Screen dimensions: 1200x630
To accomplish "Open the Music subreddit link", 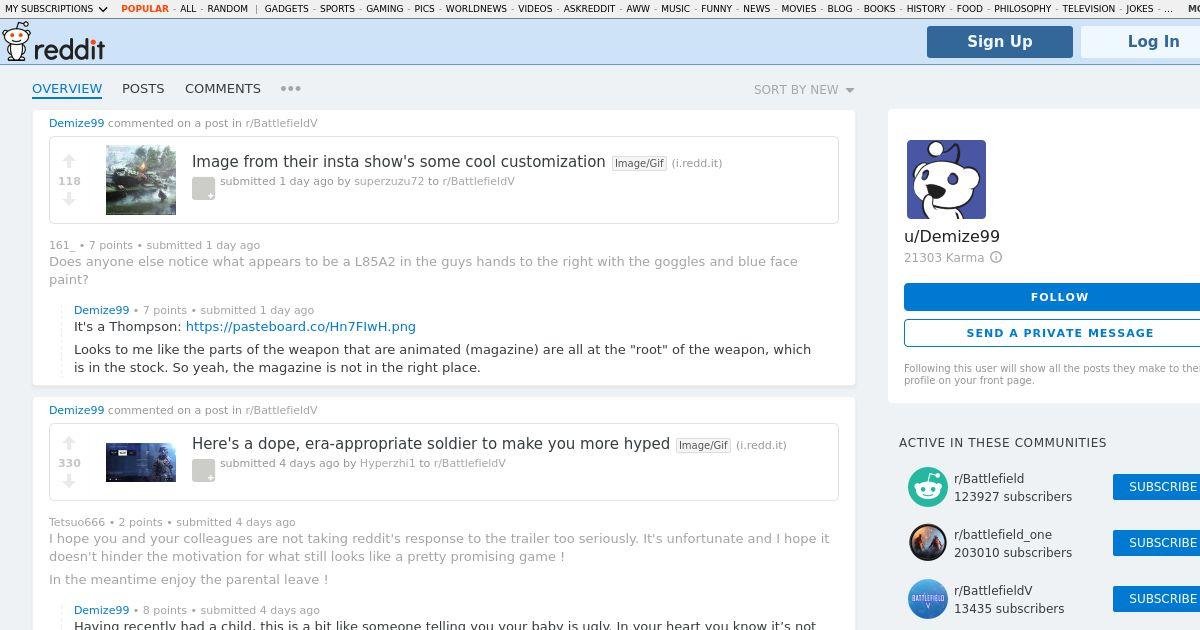I will pyautogui.click(x=676, y=9).
